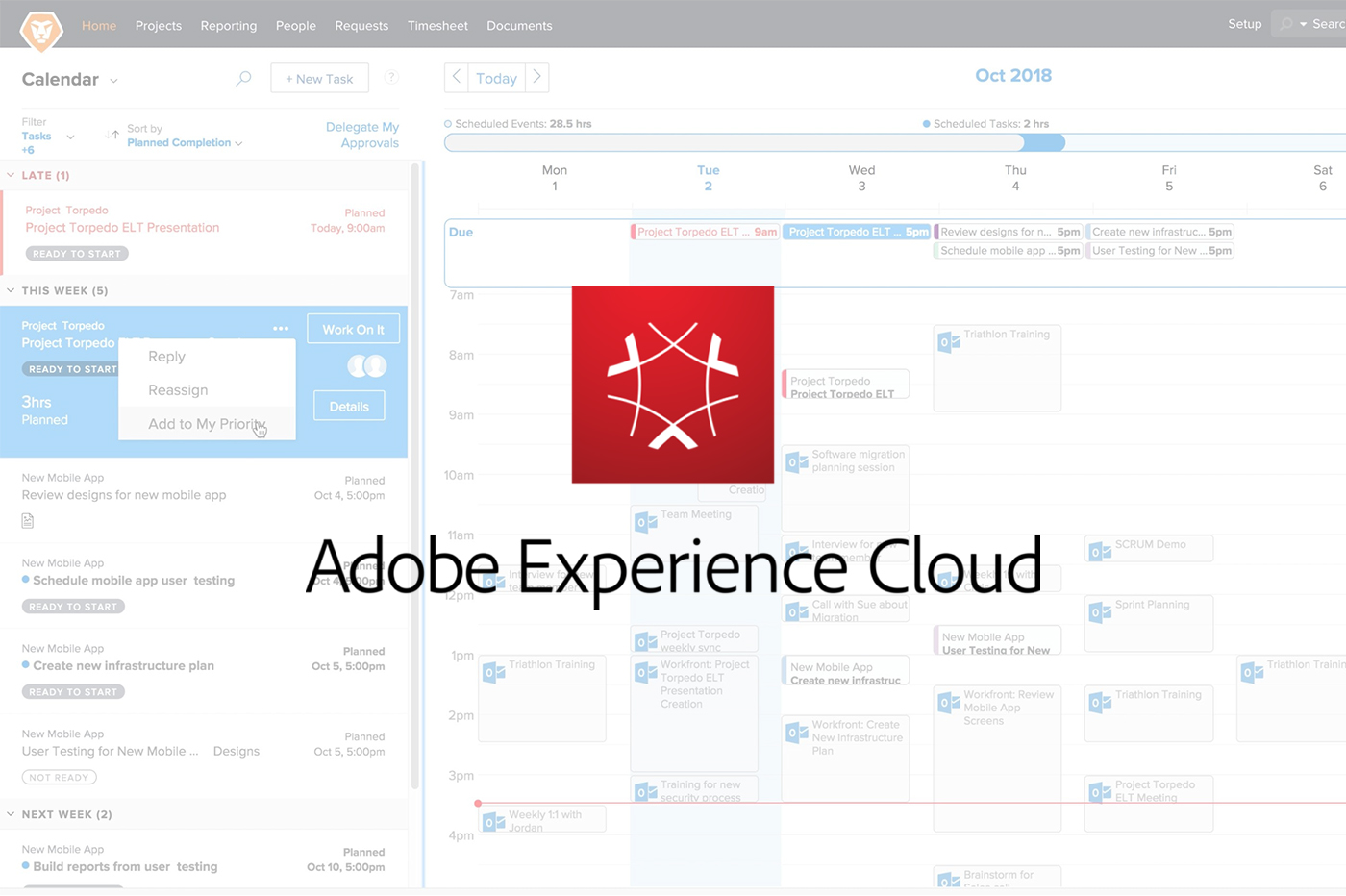This screenshot has height=896, width=1346.
Task: Click Outlook icon on Workfront Create New Infrastructure
Action: tap(796, 733)
